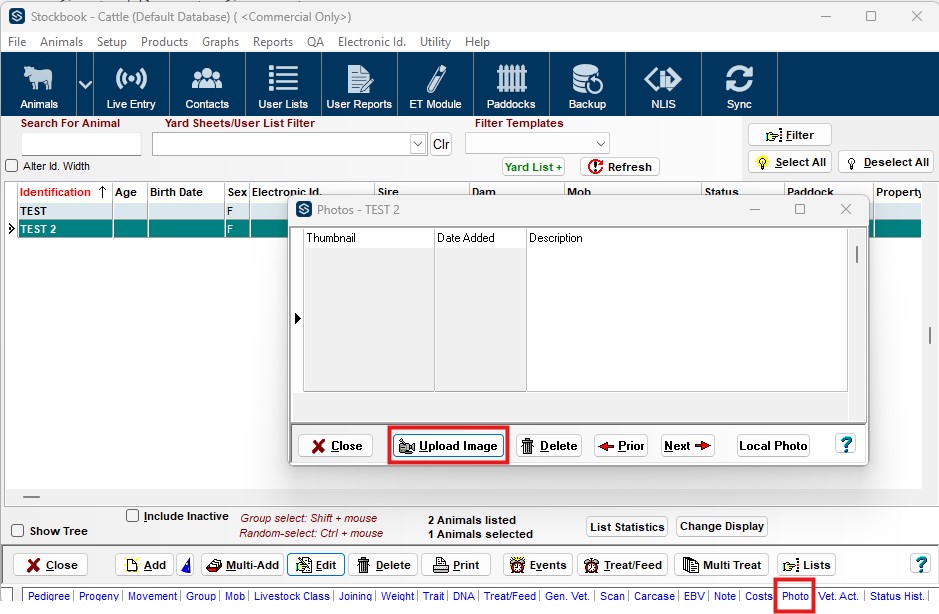Close the animal list with bottom Close
The width and height of the screenshot is (939, 614).
pos(51,565)
